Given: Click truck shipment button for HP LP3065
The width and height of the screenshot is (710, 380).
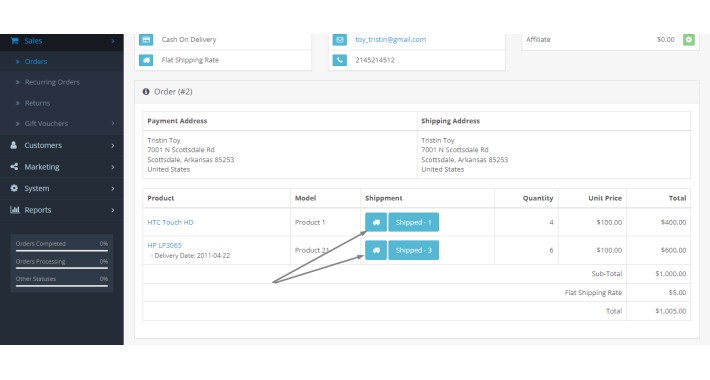Looking at the screenshot, I should (x=376, y=250).
